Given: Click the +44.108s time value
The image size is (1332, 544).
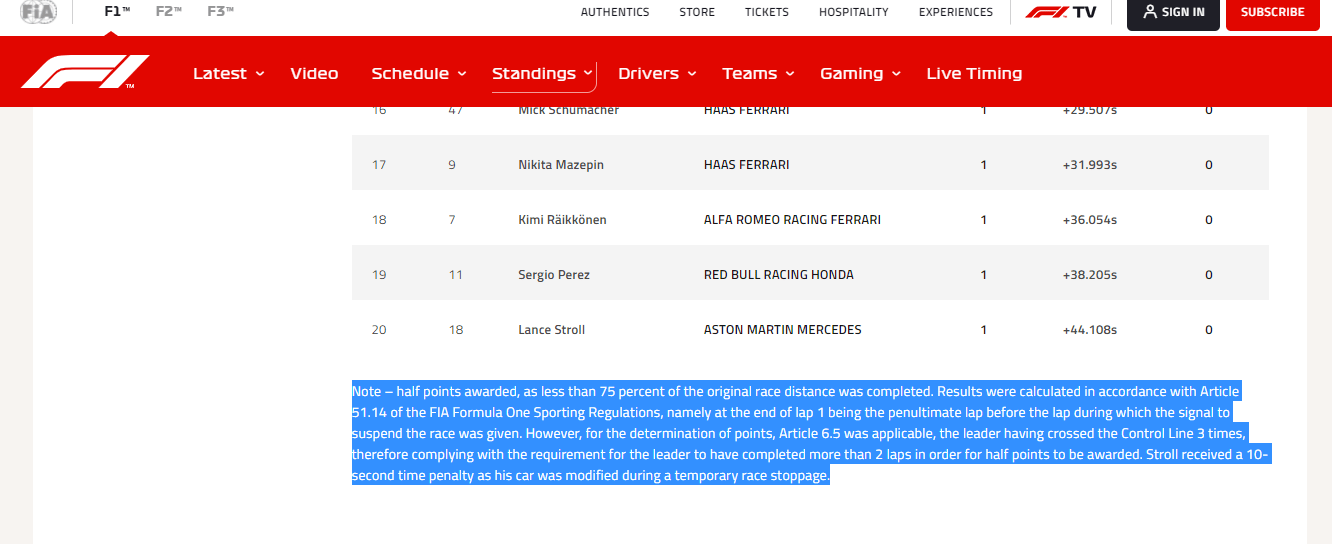Looking at the screenshot, I should click(1089, 330).
